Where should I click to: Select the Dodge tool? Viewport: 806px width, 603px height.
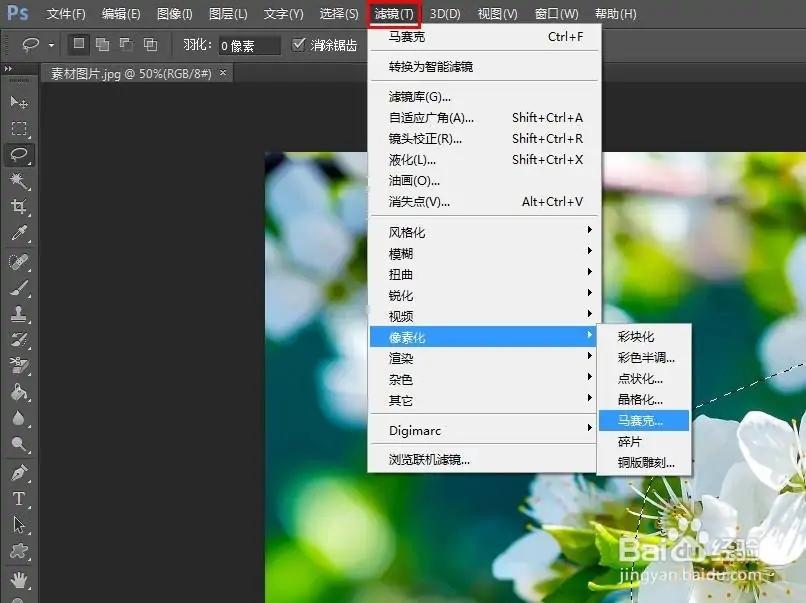[19, 444]
